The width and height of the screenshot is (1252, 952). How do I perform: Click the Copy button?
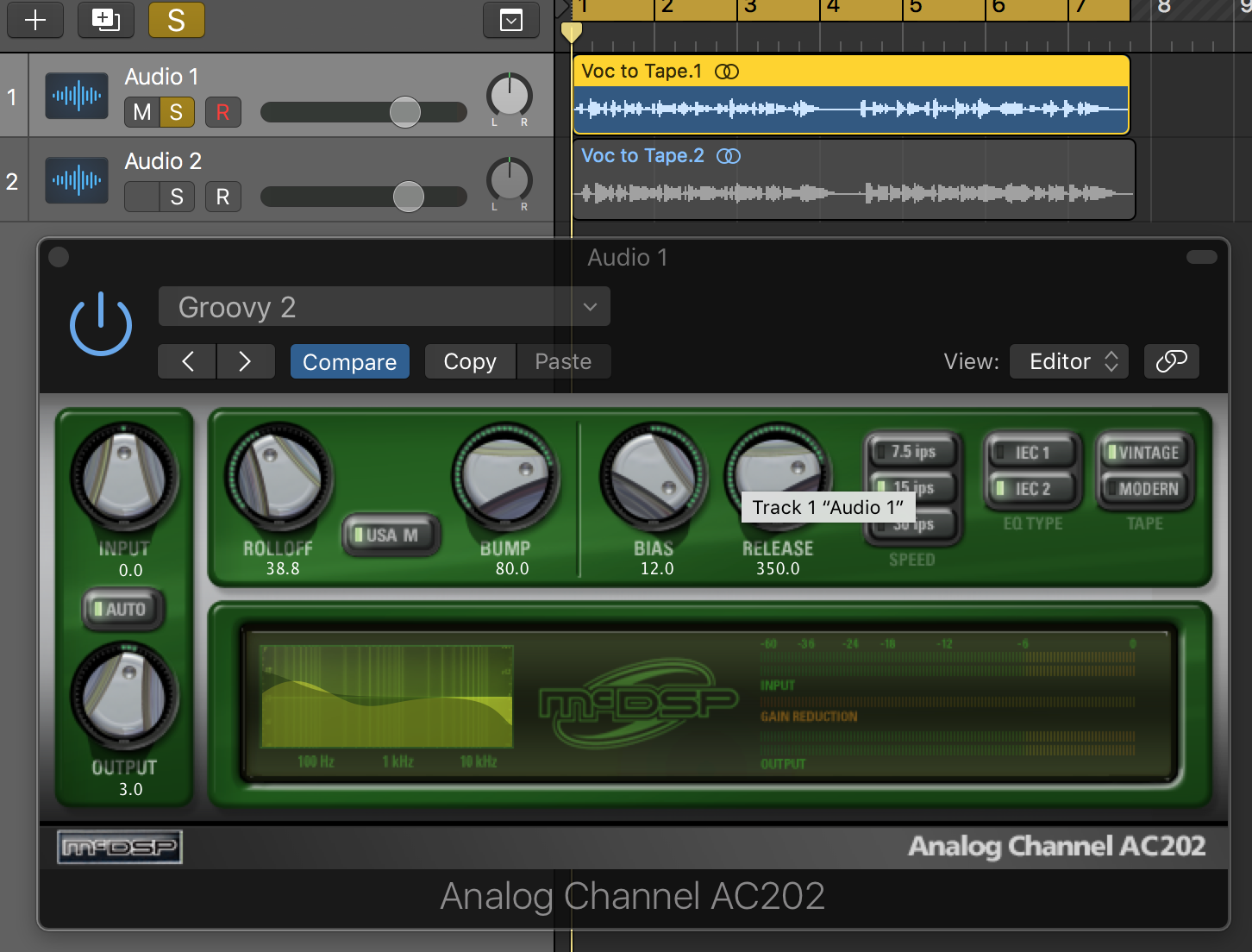(470, 361)
